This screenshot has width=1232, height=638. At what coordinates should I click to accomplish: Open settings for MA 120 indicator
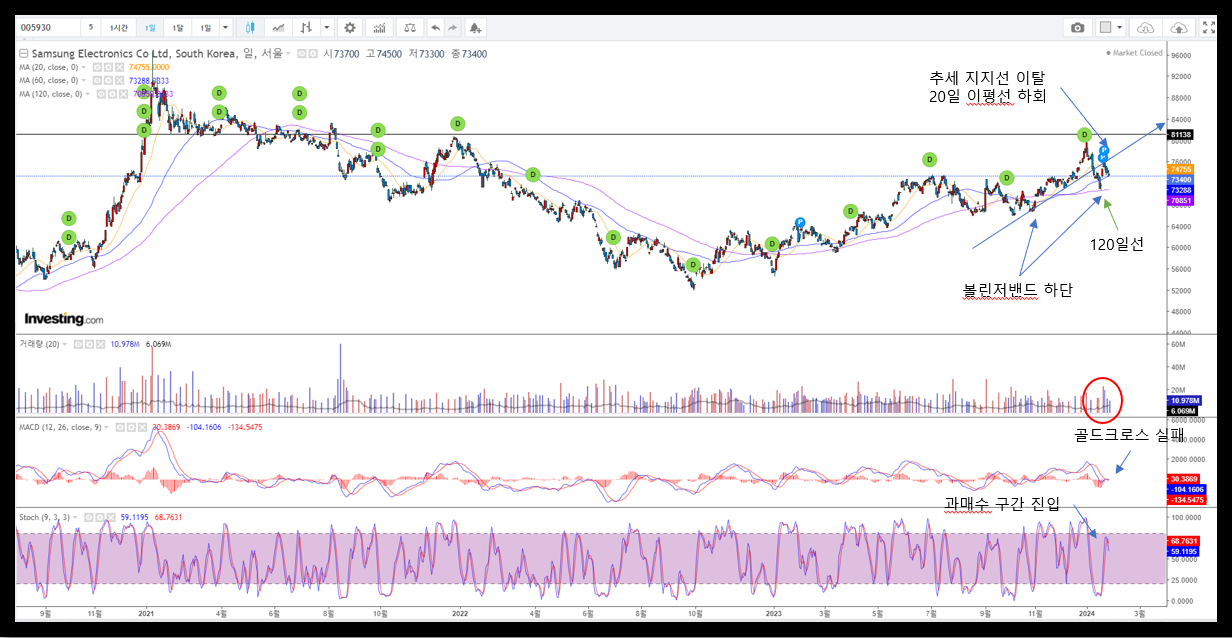(x=112, y=94)
